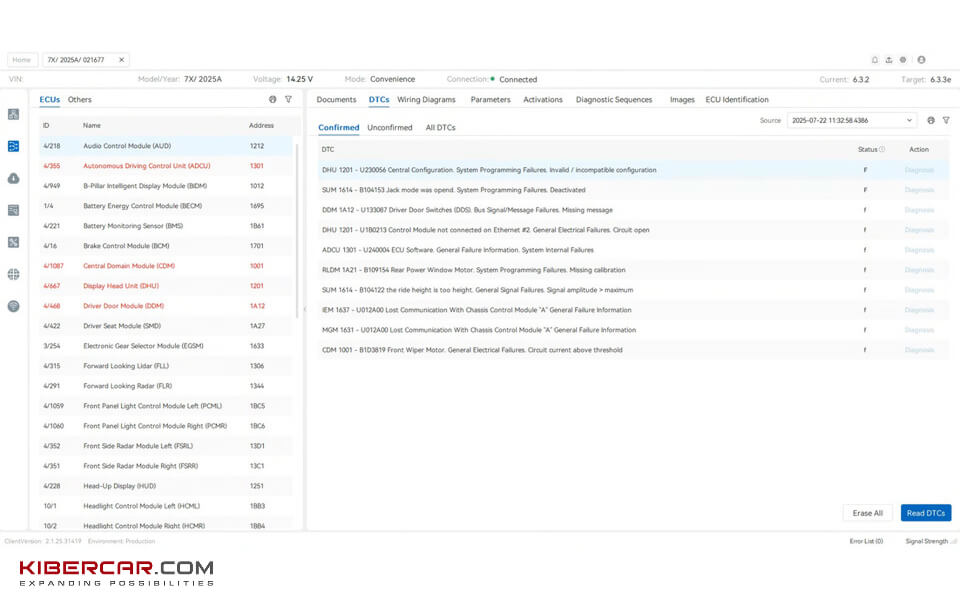Viewport: 960px width, 600px height.
Task: Click the filter icon in ECUs panel
Action: [x=288, y=100]
